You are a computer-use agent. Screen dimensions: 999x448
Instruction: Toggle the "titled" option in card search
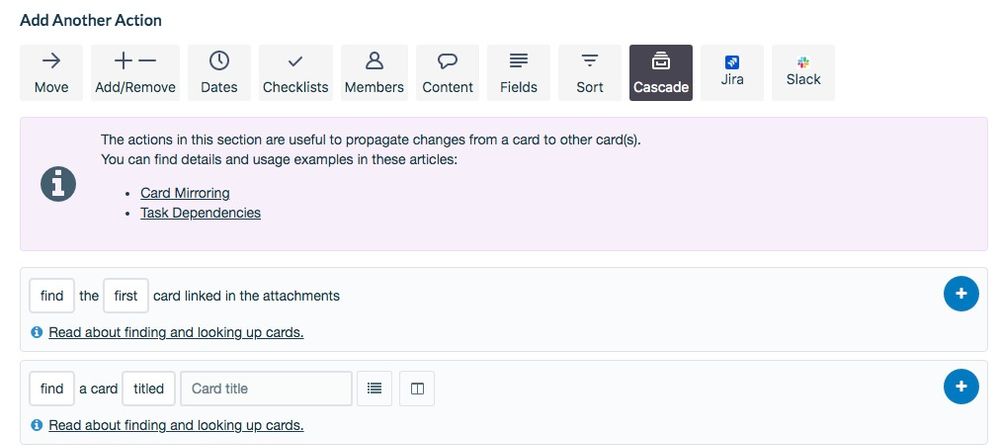(x=148, y=389)
